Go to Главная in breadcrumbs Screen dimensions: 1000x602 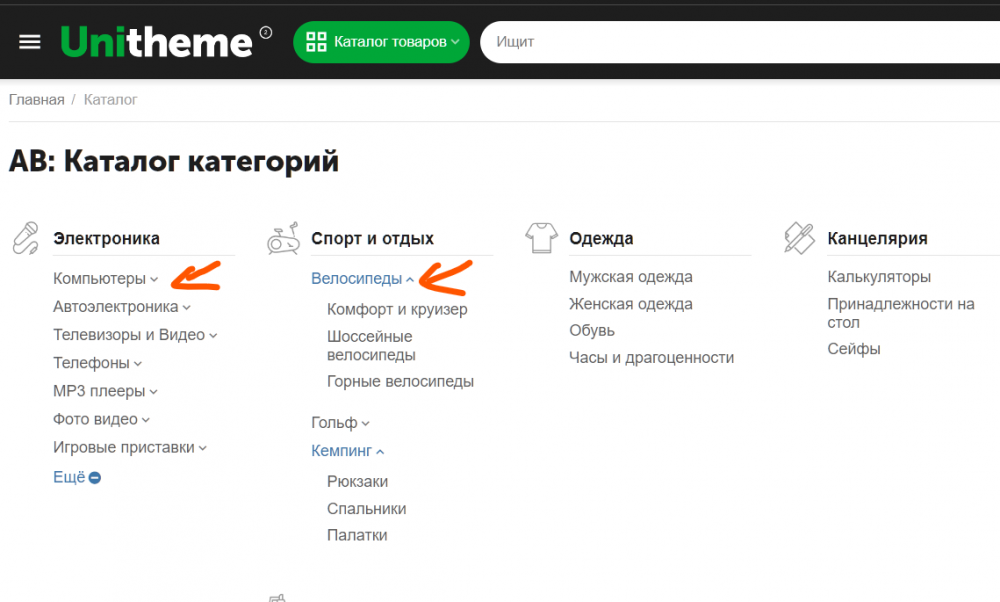point(36,100)
